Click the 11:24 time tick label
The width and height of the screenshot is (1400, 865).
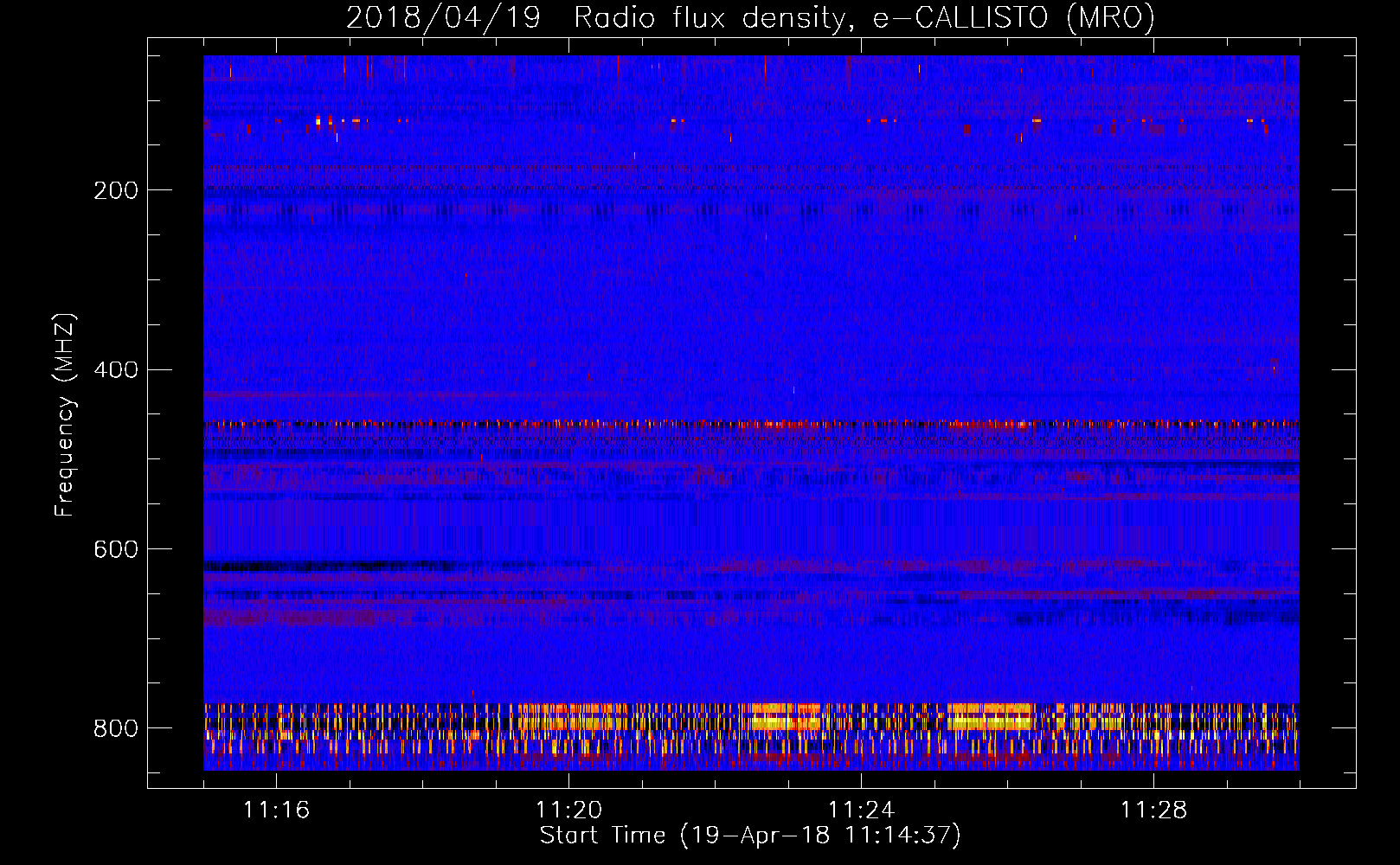861,810
